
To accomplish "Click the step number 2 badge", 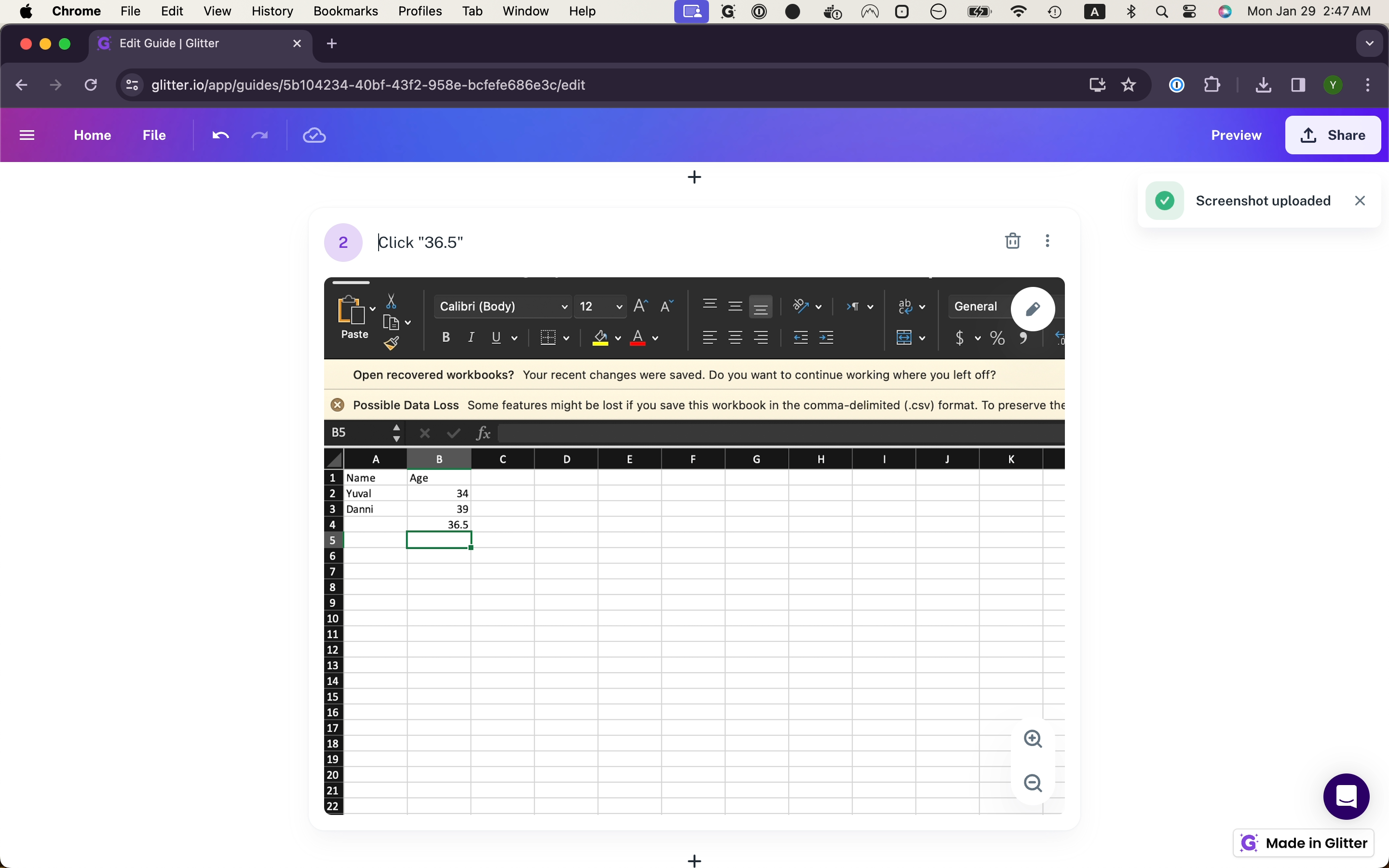I will [x=343, y=242].
